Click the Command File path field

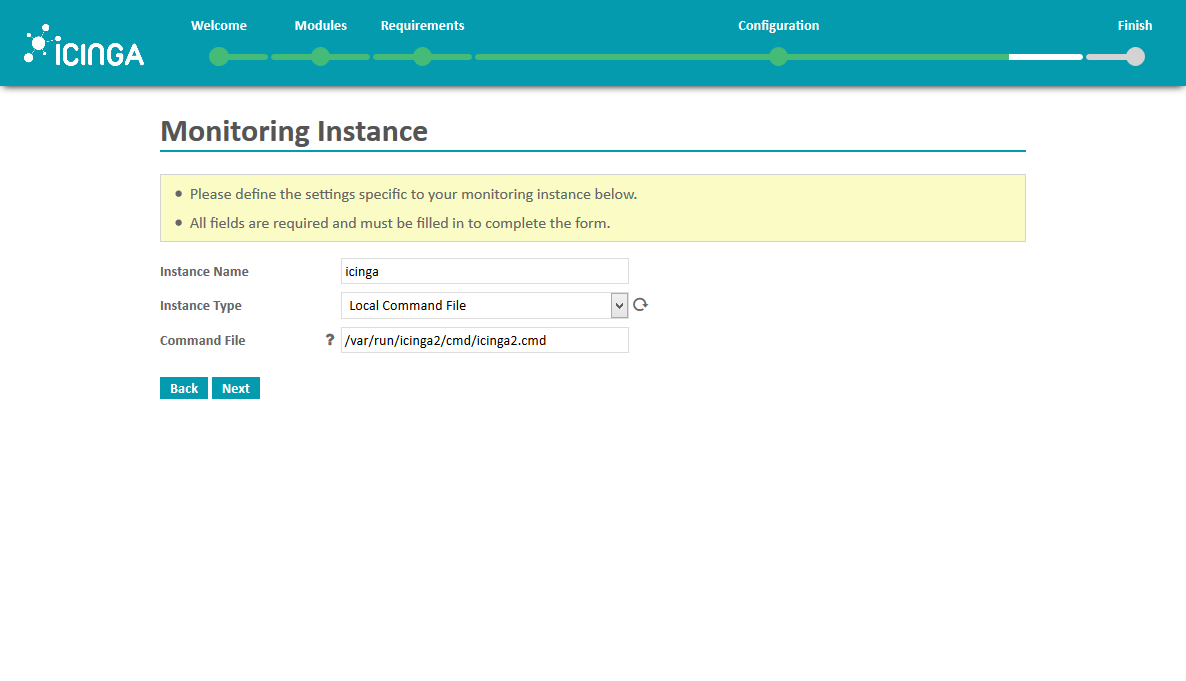484,340
